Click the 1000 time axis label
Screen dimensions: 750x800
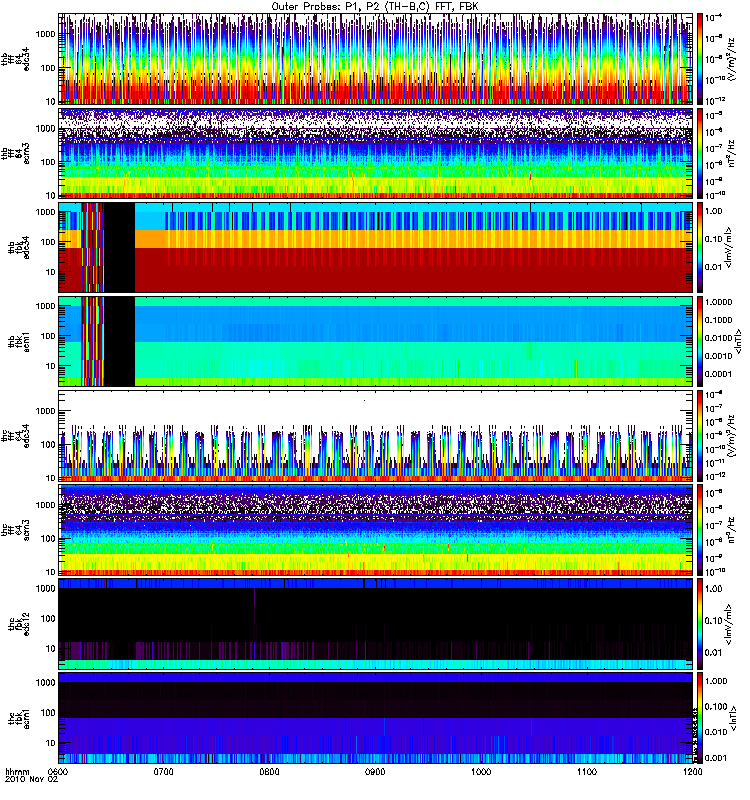click(481, 771)
